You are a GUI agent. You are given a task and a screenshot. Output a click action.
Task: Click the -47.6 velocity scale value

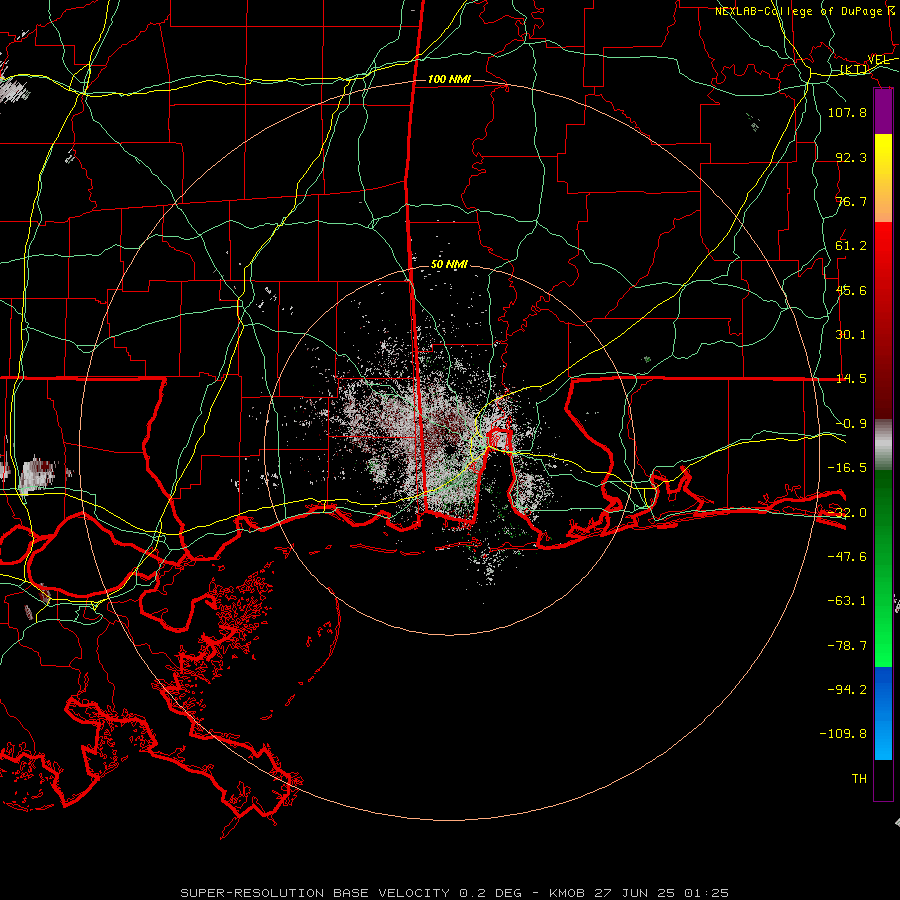pos(847,557)
